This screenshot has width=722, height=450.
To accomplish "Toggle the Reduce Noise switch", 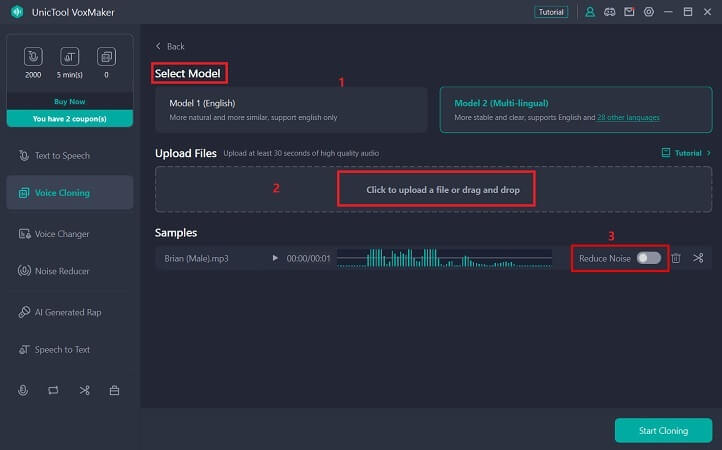I will tap(649, 258).
